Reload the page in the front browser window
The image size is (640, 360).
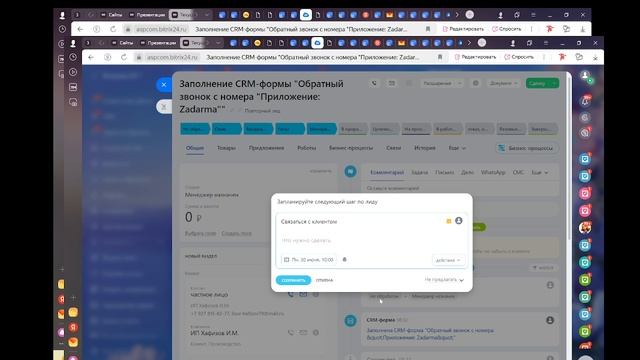[124, 57]
